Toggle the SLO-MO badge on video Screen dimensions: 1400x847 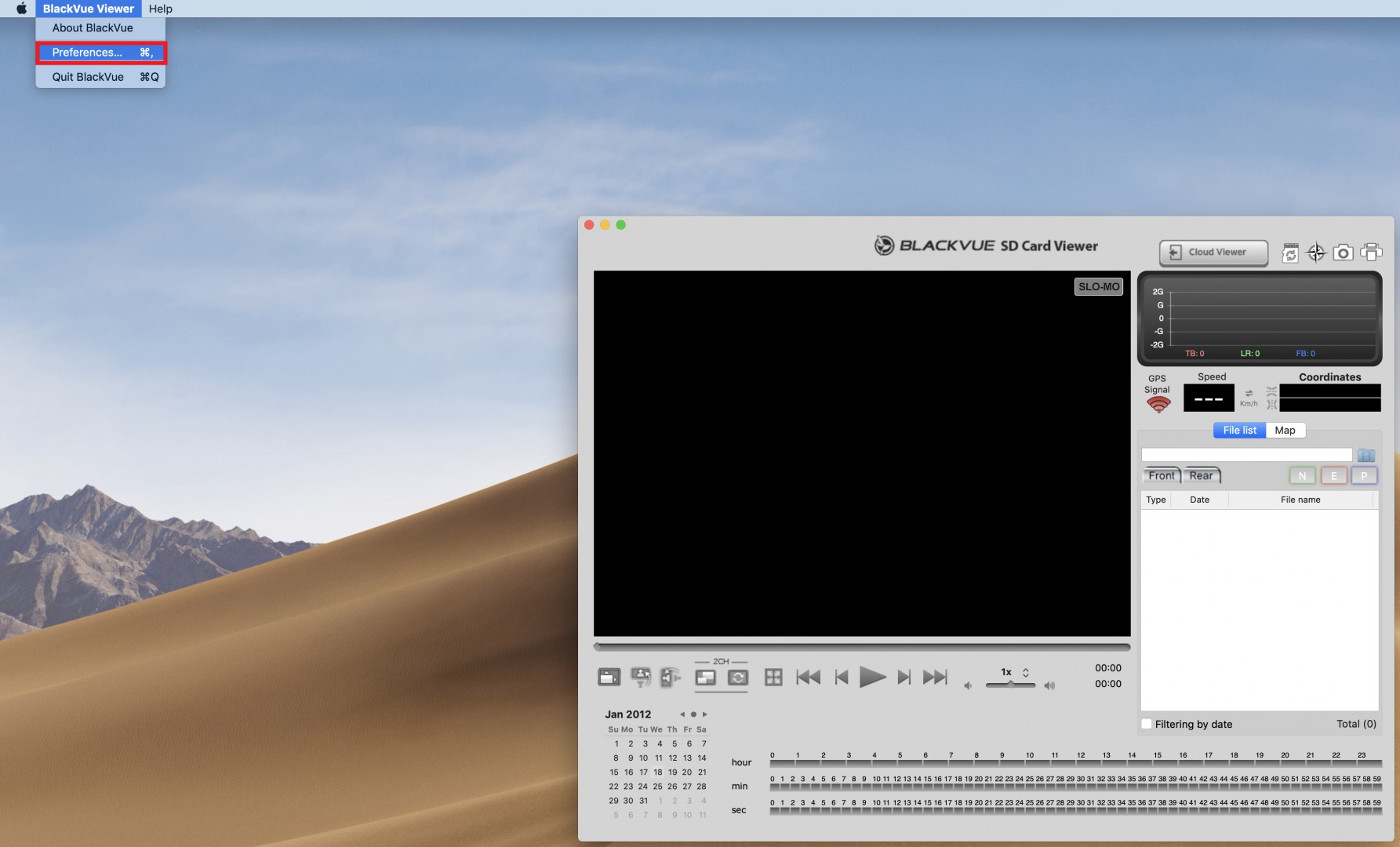(x=1098, y=286)
